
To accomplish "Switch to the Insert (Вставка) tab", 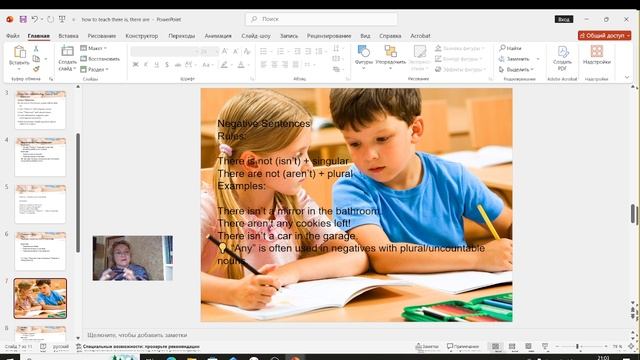I will [x=68, y=36].
